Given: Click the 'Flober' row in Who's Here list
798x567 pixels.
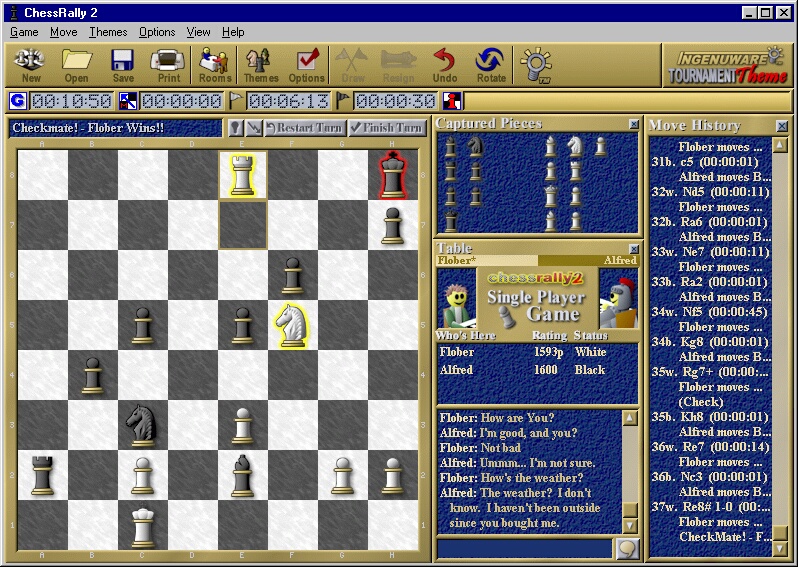Looking at the screenshot, I should (537, 352).
